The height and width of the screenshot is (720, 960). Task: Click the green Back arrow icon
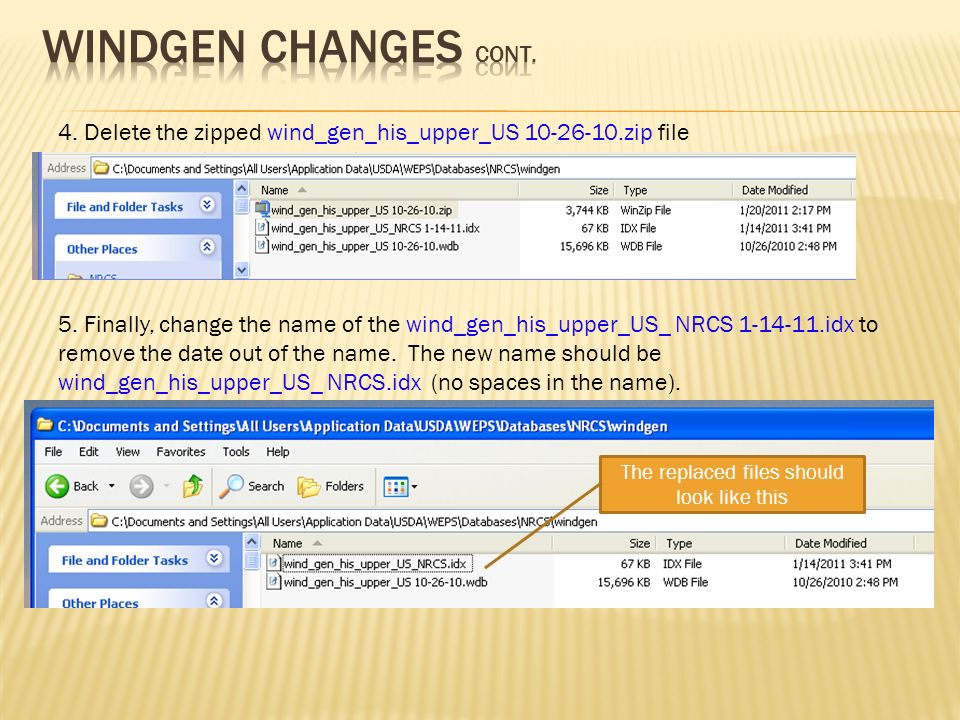57,487
